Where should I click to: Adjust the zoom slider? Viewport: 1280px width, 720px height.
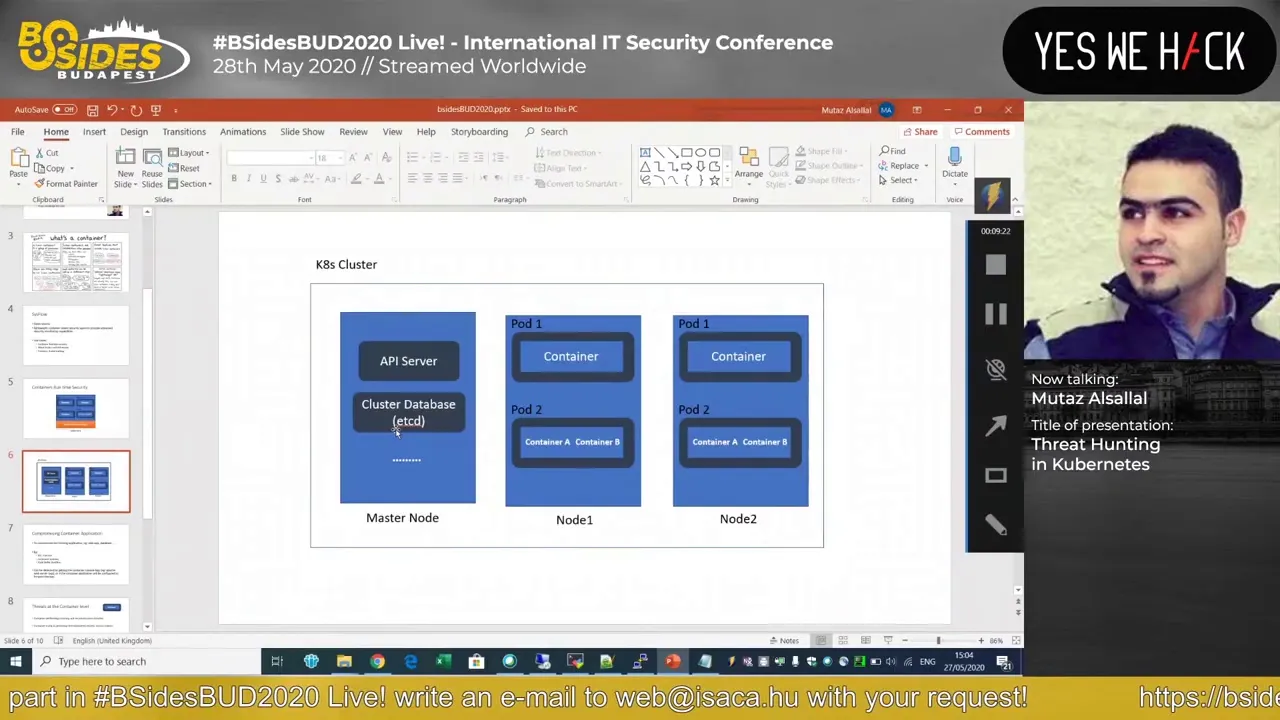[938, 641]
